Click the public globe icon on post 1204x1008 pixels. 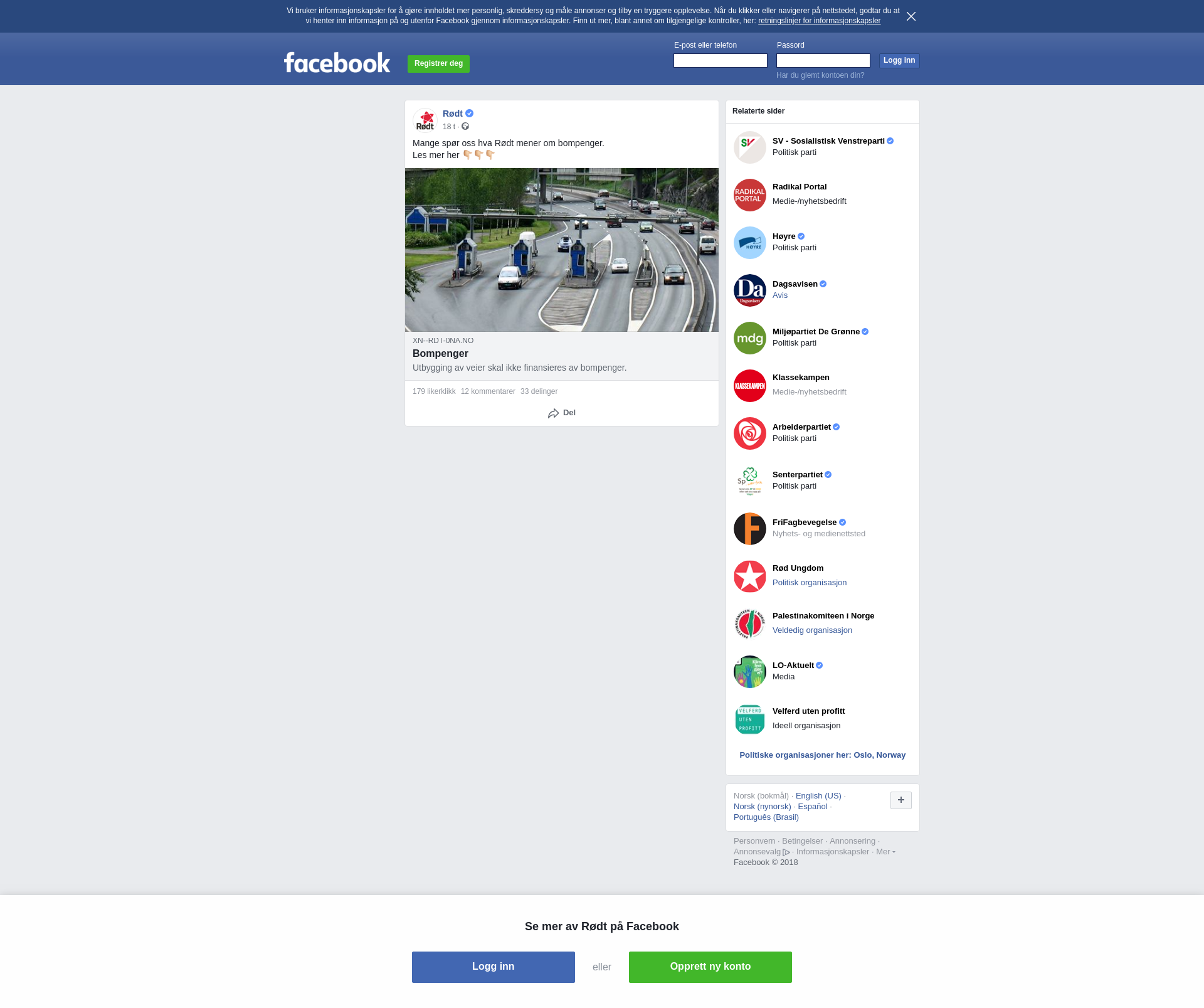click(x=465, y=127)
